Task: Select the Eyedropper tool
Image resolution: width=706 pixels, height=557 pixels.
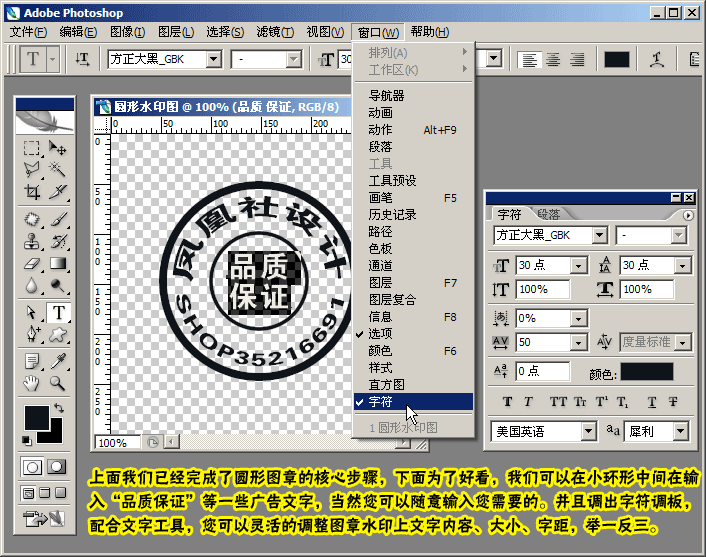Action: click(x=58, y=362)
